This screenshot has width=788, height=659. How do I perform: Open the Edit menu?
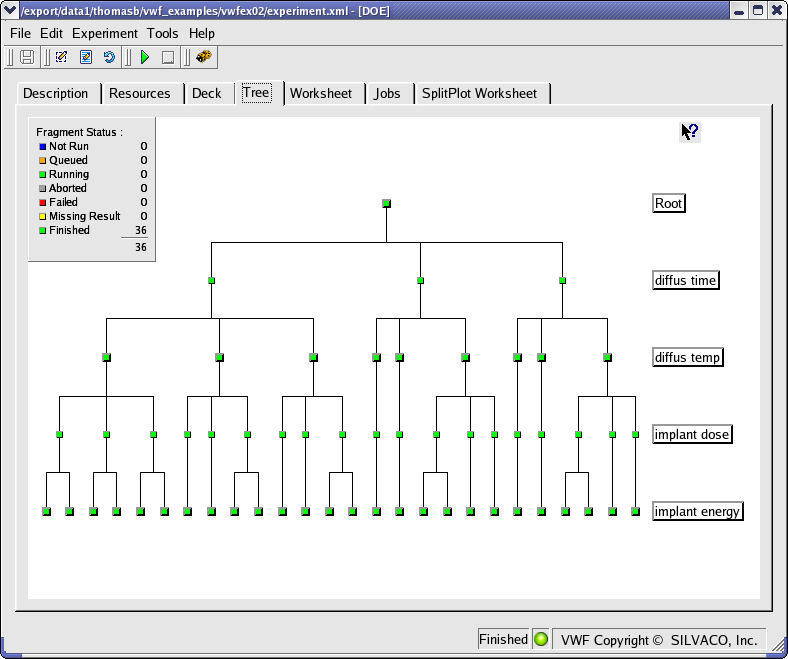coord(51,33)
